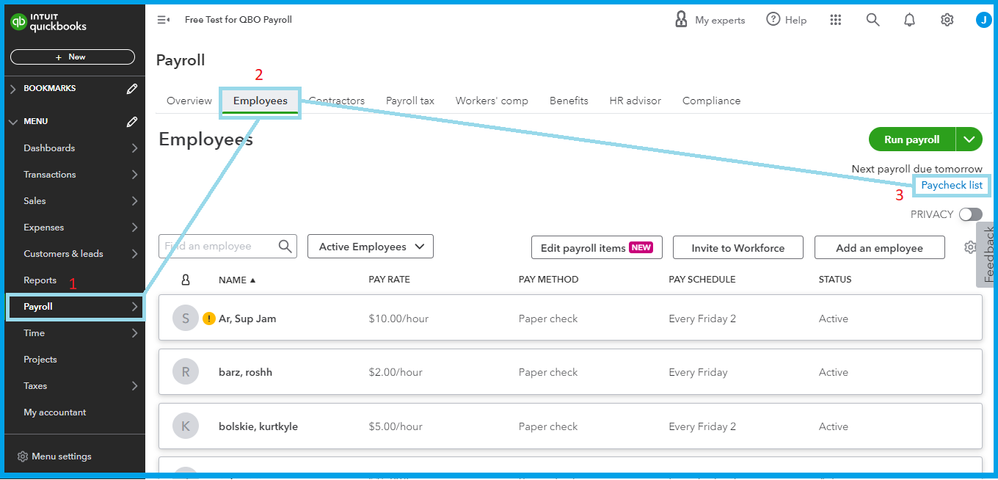Click the QuickBooks logo icon
This screenshot has width=998, height=480.
point(17,22)
